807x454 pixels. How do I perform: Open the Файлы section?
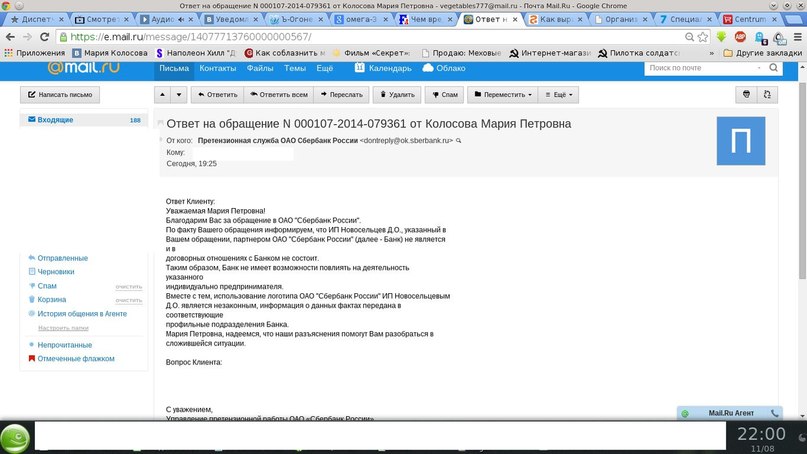(260, 68)
